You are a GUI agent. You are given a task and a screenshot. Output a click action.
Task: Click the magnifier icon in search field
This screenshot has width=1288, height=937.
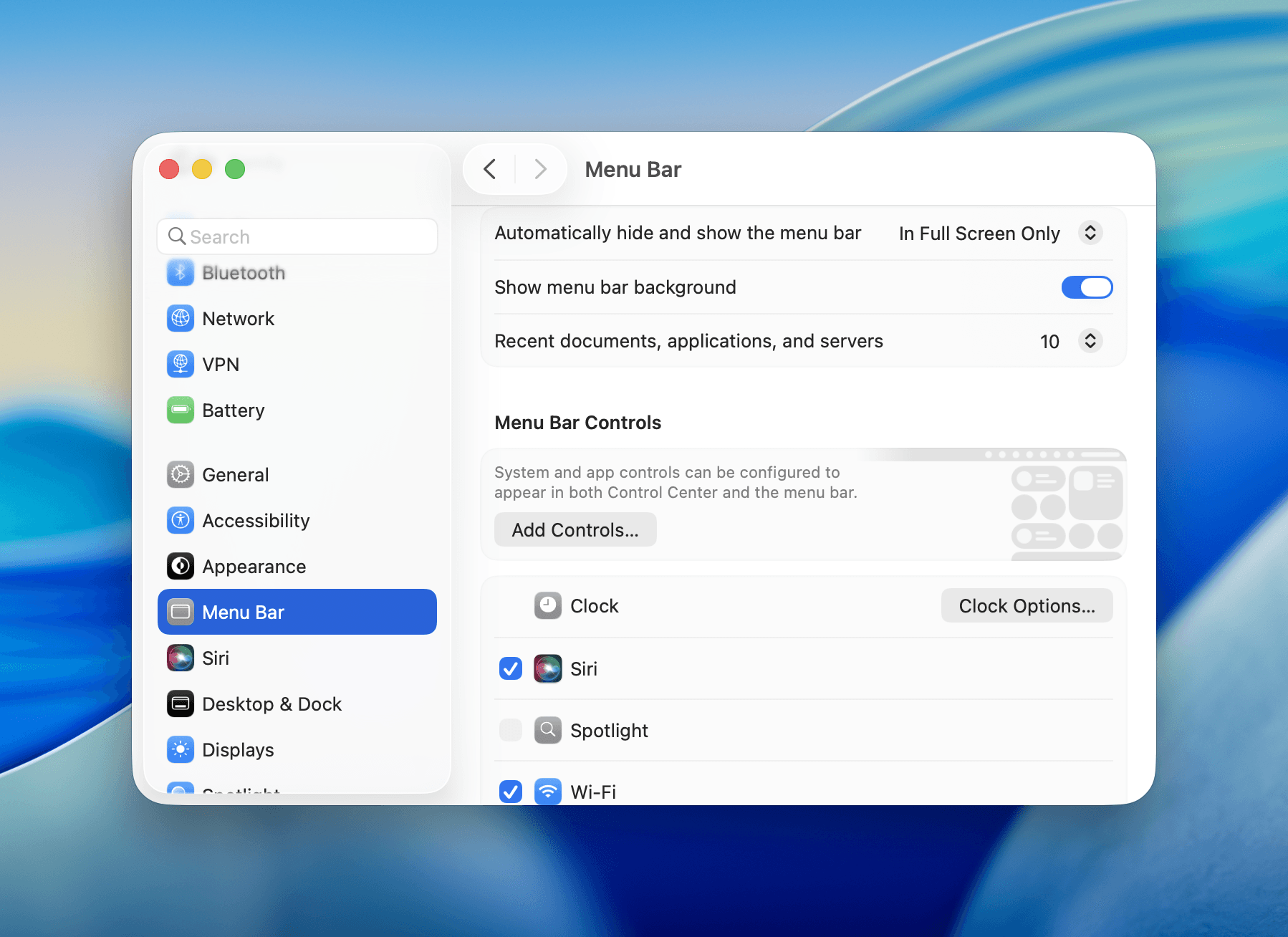click(177, 236)
